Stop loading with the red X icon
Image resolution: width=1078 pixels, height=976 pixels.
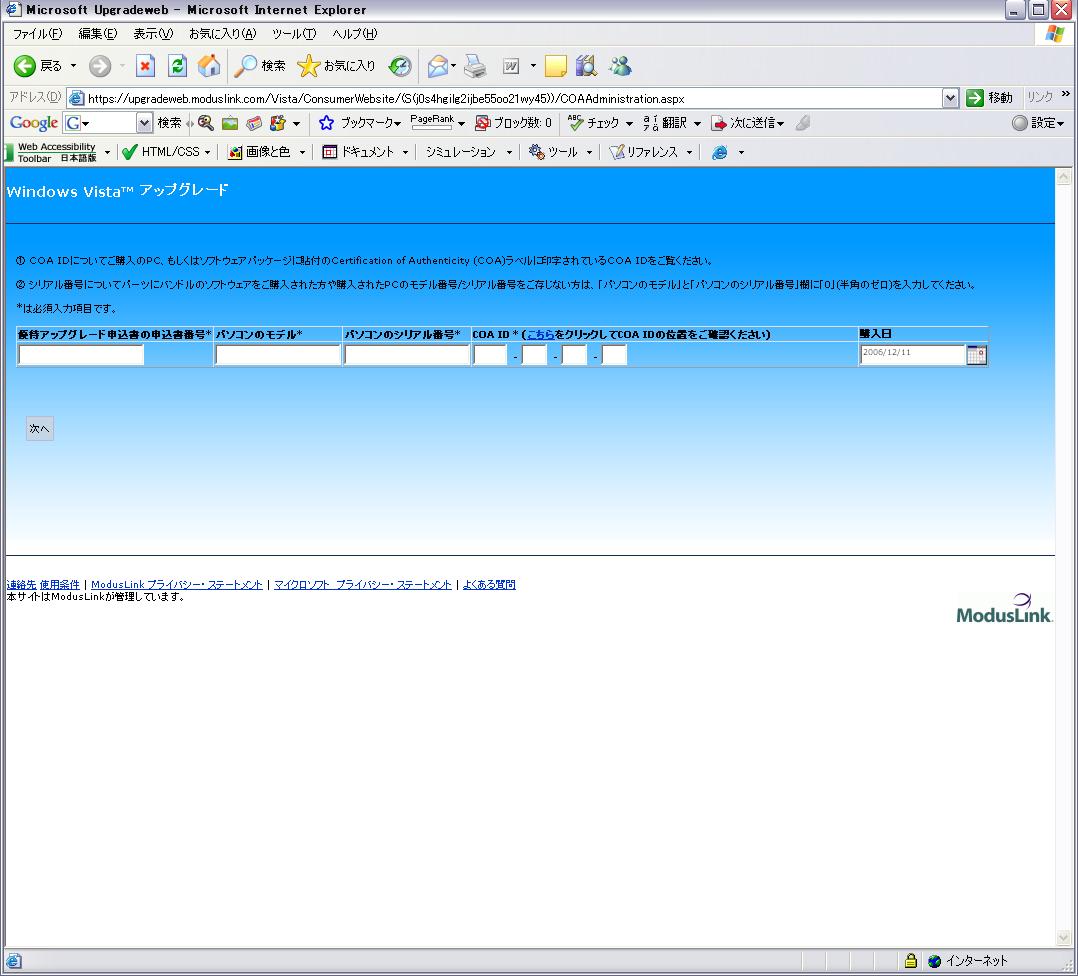[x=145, y=66]
